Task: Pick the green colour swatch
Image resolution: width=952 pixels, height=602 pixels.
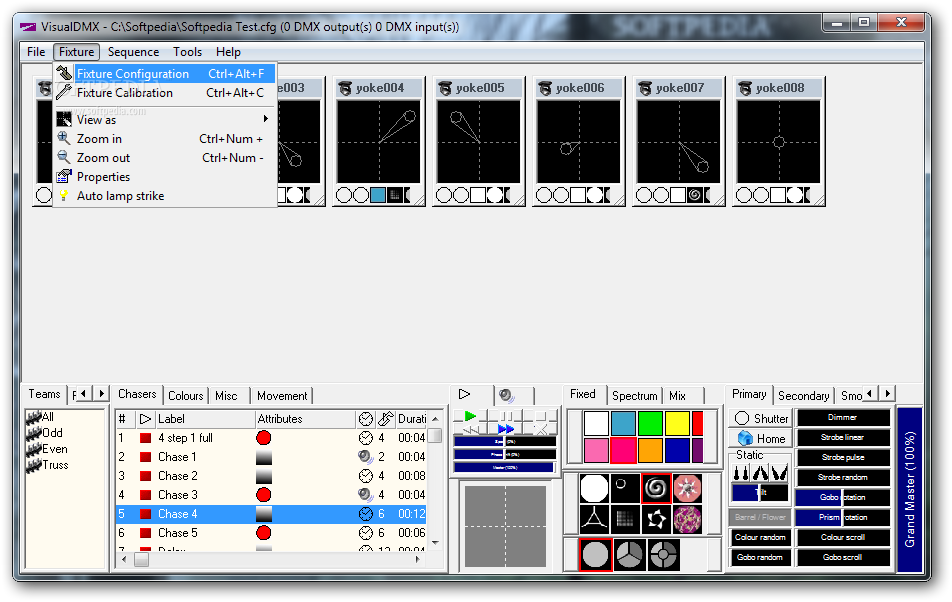Action: [650, 424]
